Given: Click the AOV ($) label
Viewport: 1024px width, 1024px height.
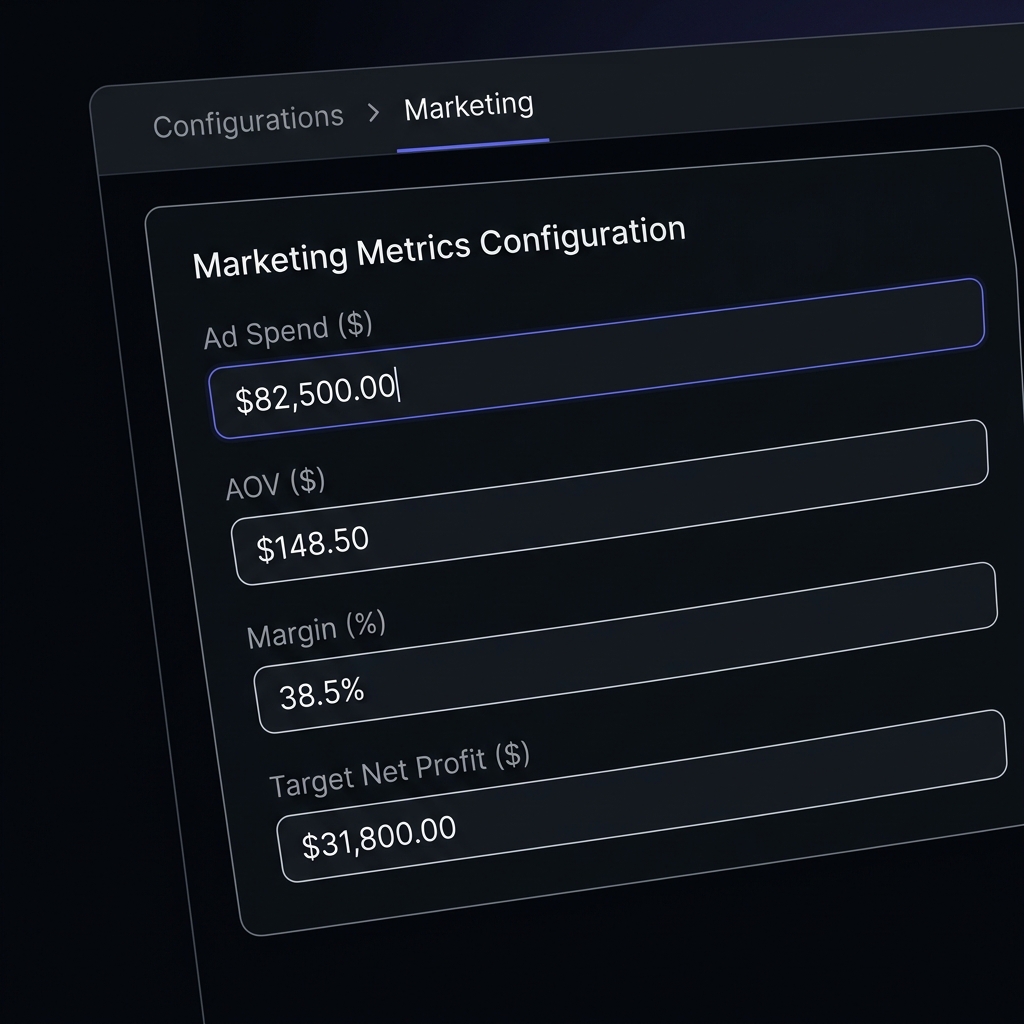Looking at the screenshot, I should click(x=275, y=485).
